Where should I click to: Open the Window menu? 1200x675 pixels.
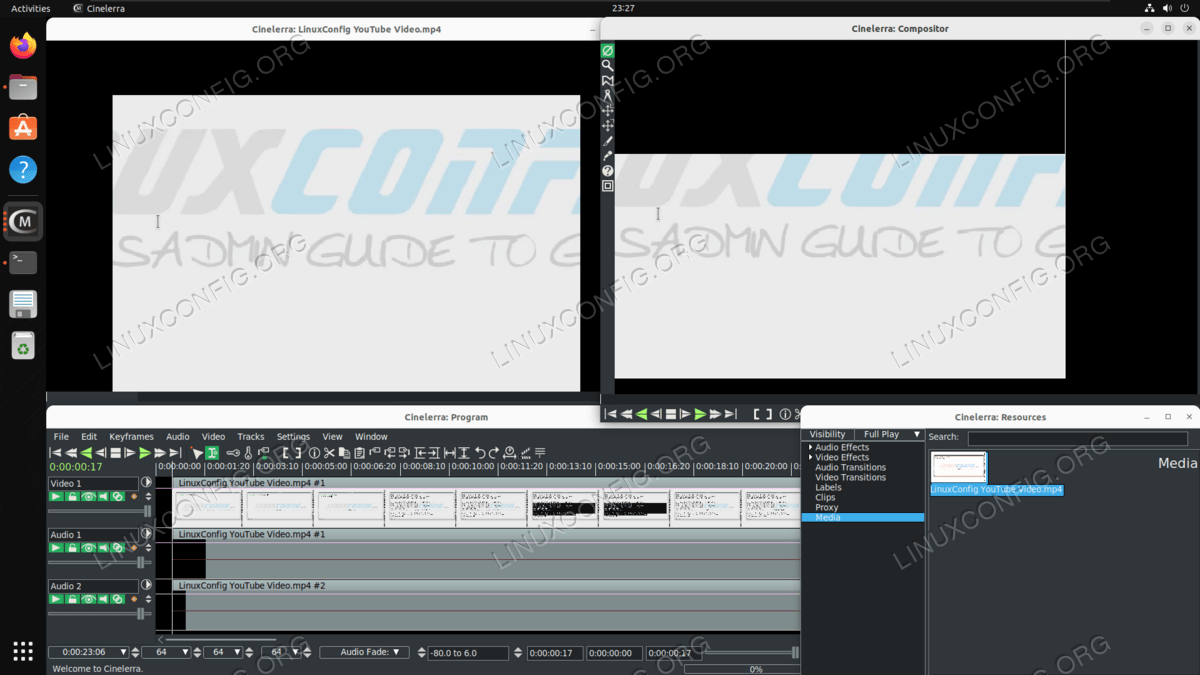click(371, 436)
